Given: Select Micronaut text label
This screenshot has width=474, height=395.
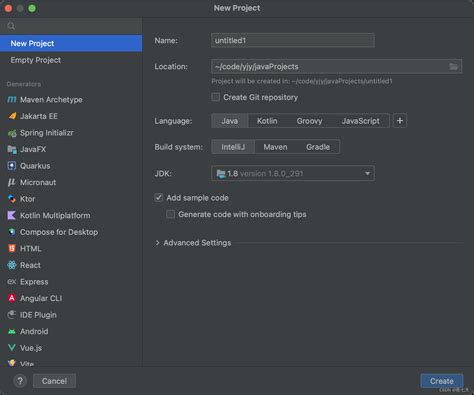Looking at the screenshot, I should pos(38,182).
